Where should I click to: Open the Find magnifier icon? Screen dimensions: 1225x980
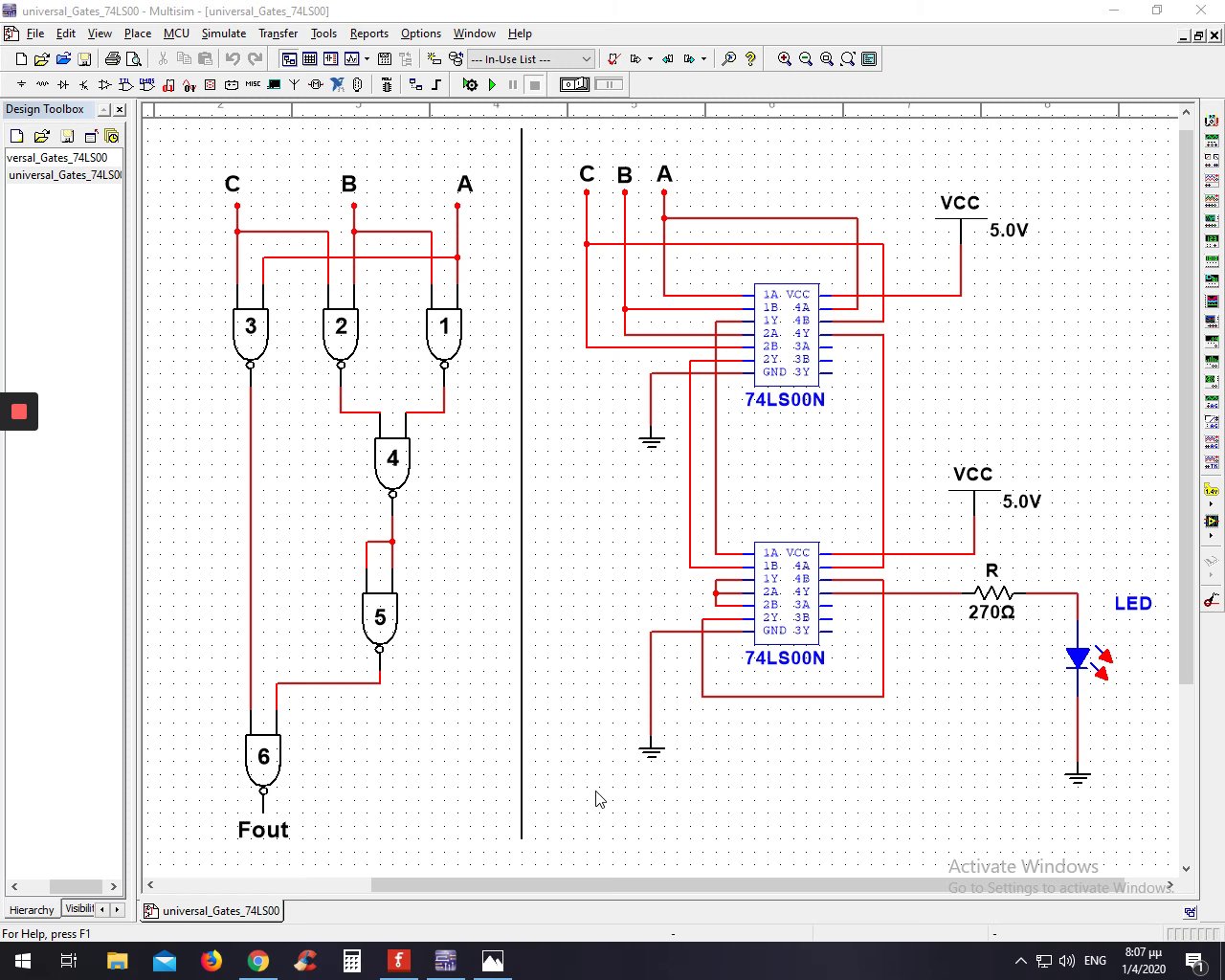tap(728, 59)
